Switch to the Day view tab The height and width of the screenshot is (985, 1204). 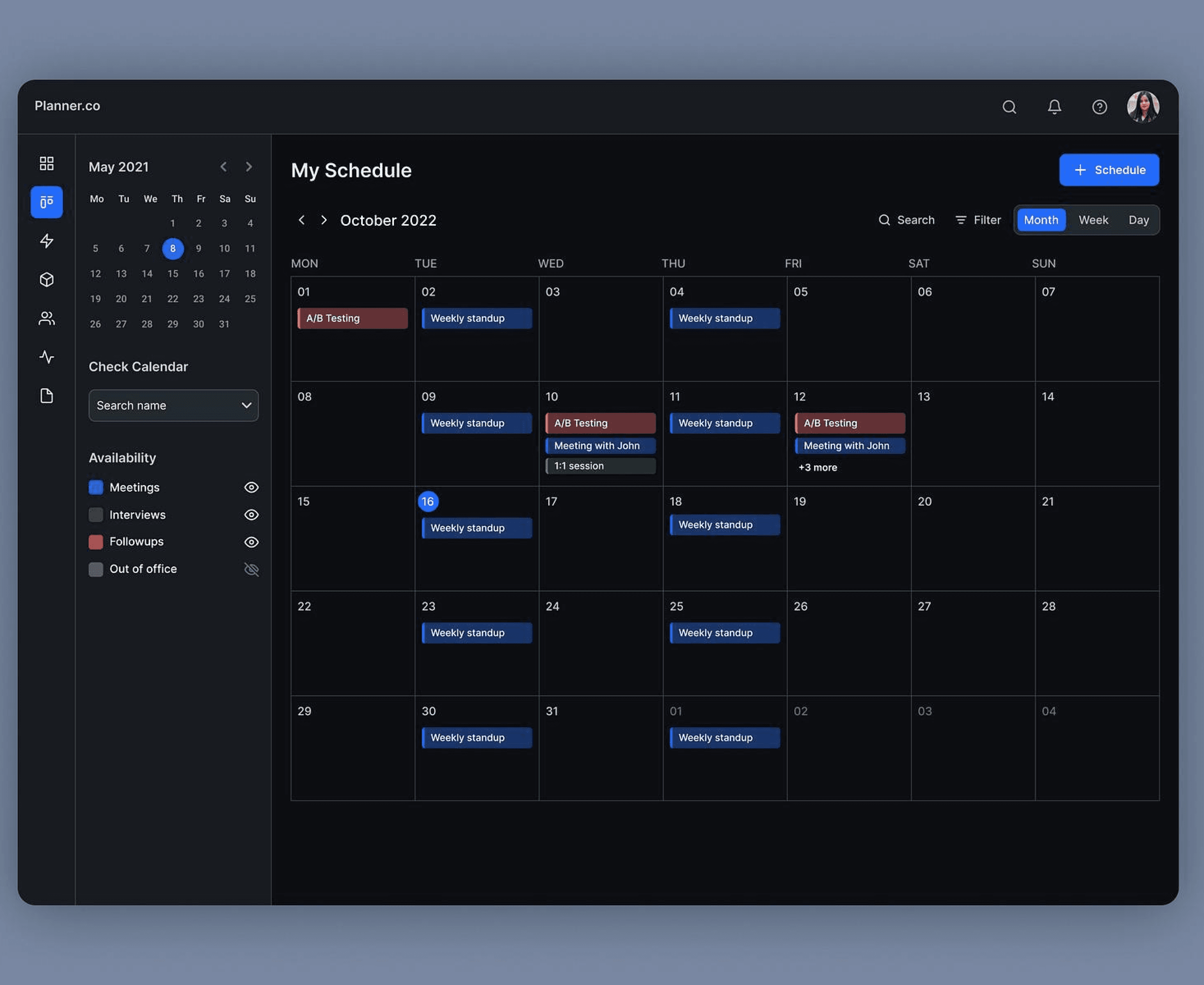pyautogui.click(x=1138, y=220)
